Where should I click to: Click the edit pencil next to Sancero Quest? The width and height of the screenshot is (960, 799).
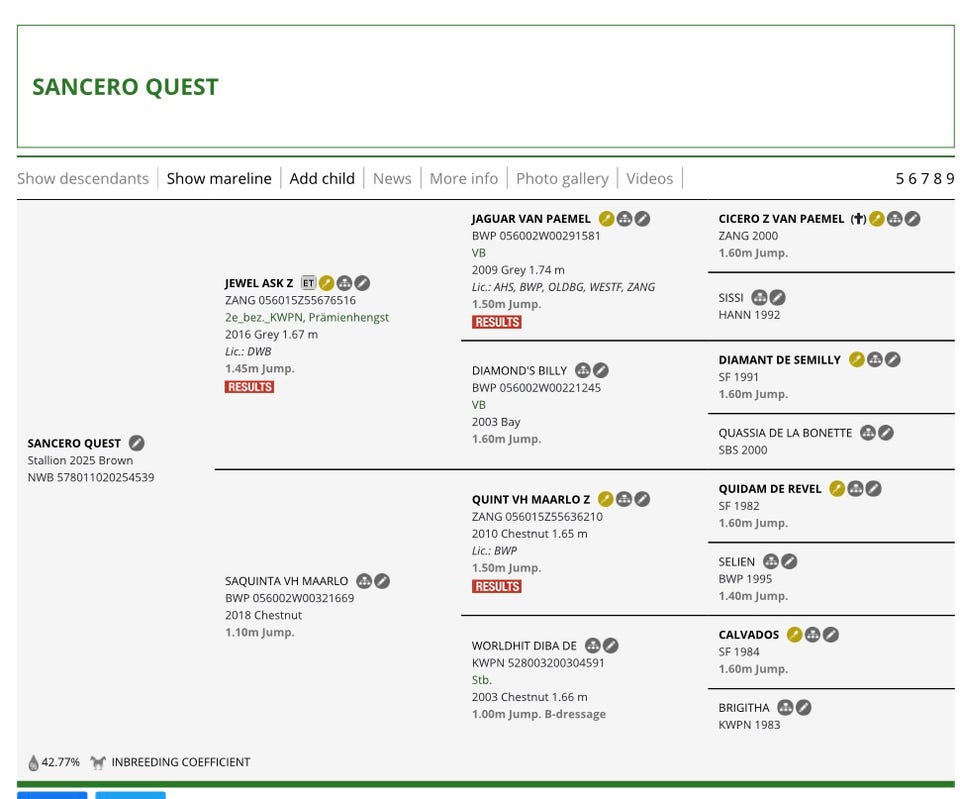click(x=137, y=443)
